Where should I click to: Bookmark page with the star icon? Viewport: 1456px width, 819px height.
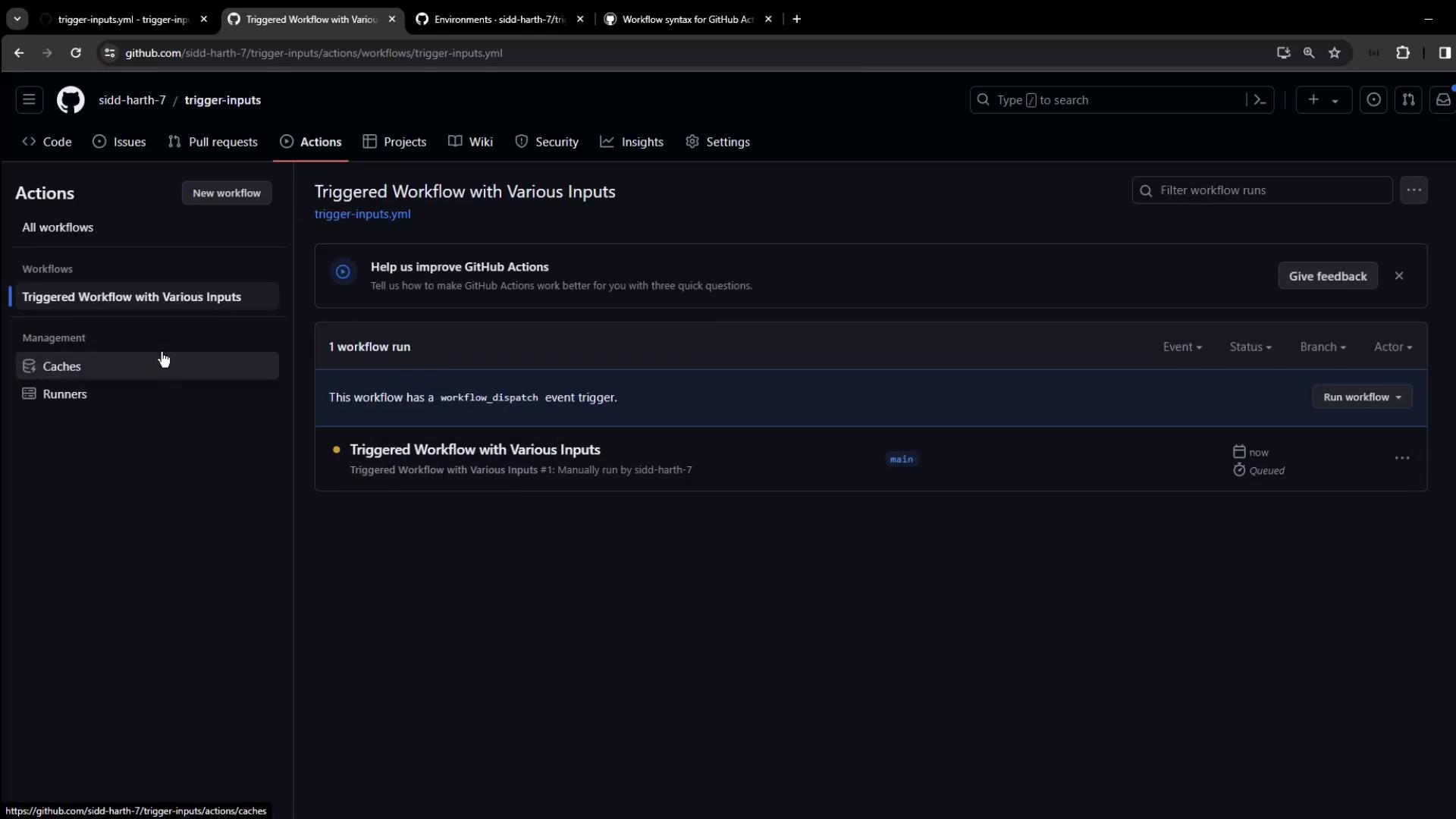(x=1335, y=53)
